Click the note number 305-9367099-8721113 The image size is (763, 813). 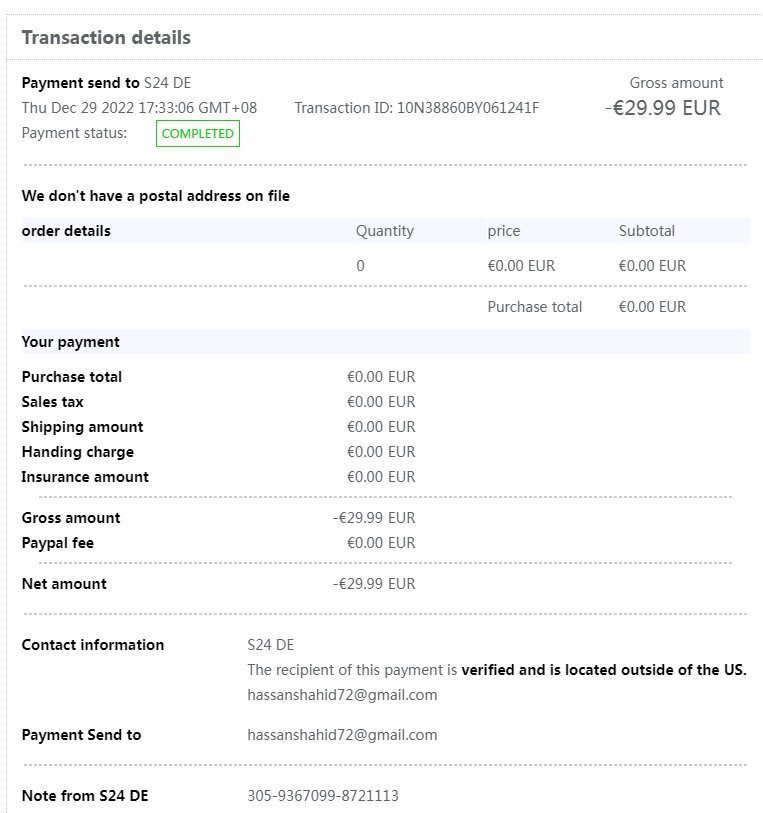point(323,796)
